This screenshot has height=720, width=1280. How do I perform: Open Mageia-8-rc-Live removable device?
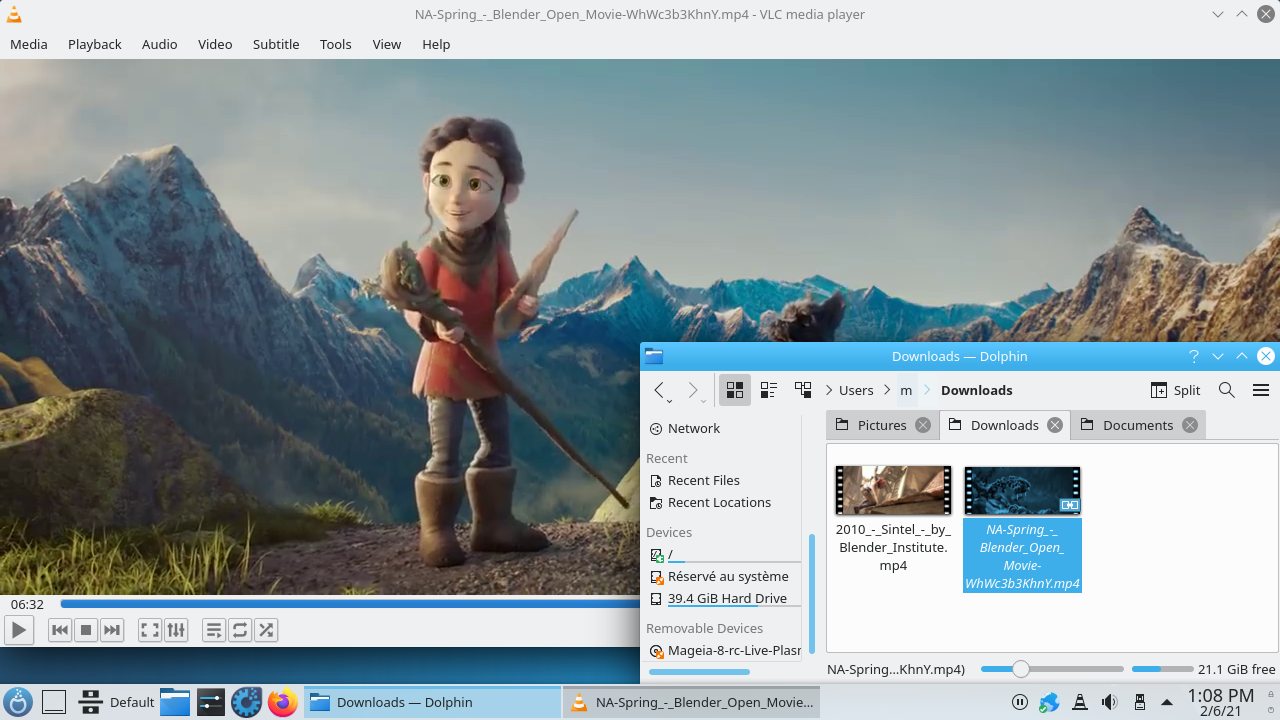(722, 650)
